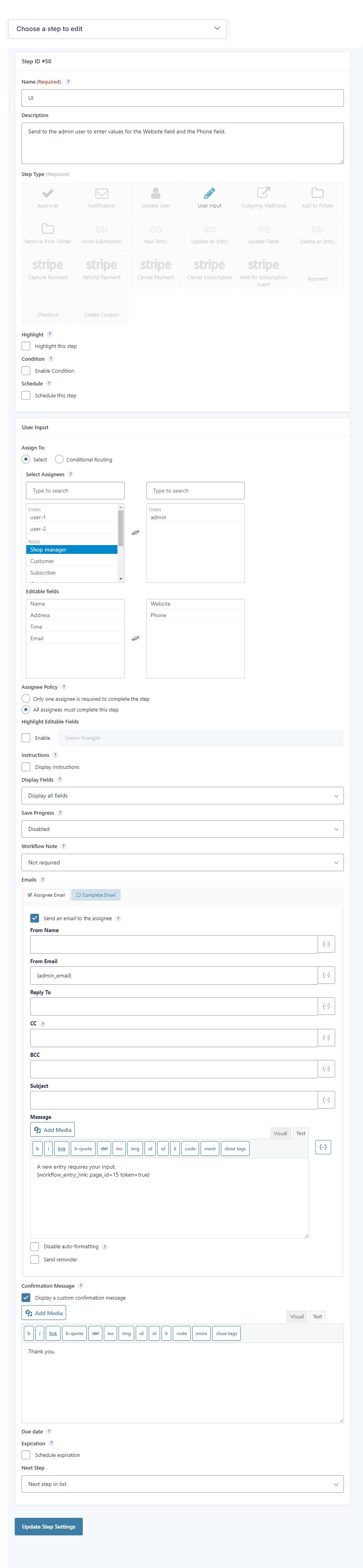The height and width of the screenshot is (1568, 363).
Task: Open merge tags for Subject field
Action: (x=326, y=1099)
